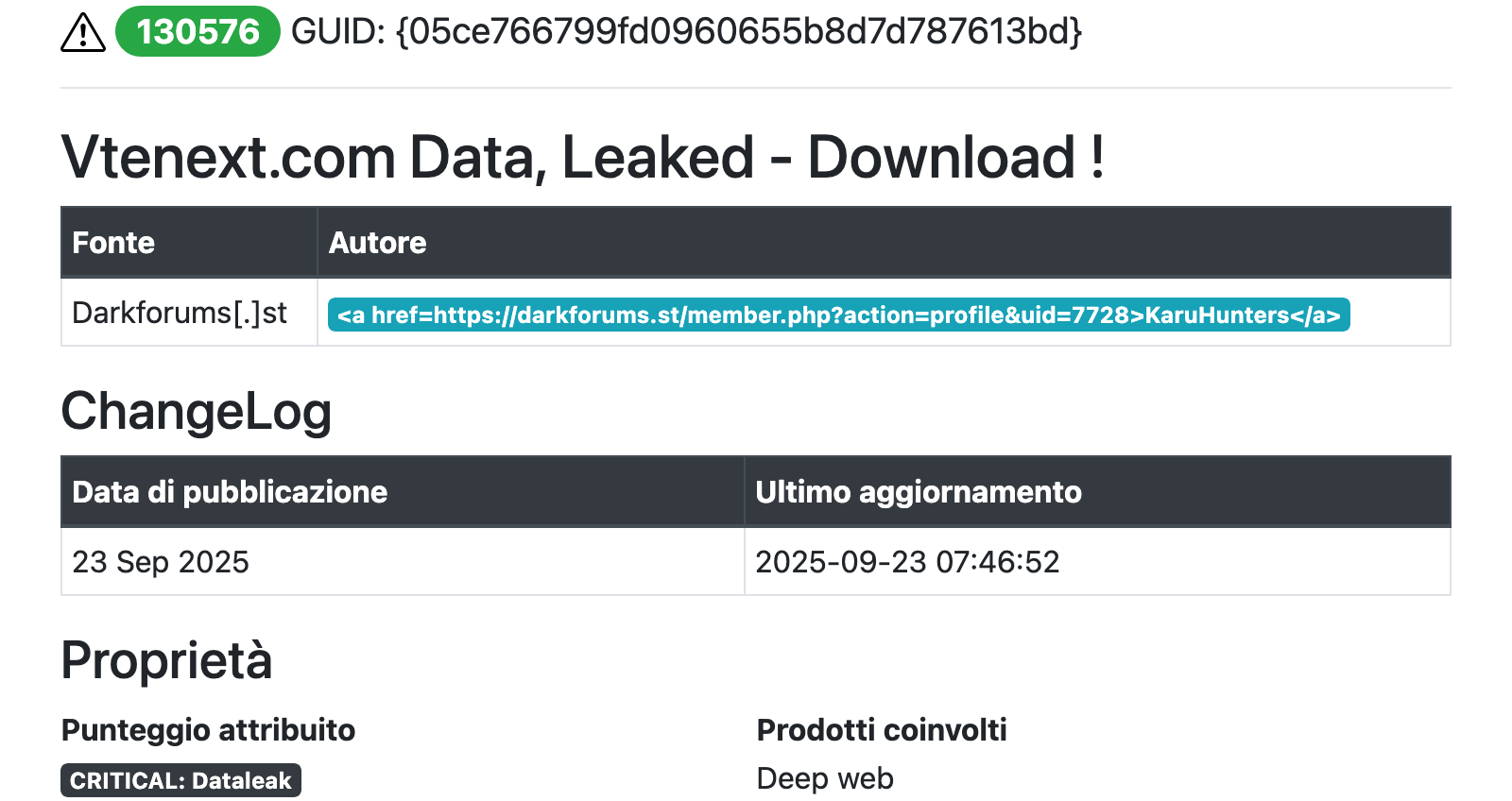Click the CRITICAL: Dataleak badge
Screen dimensions: 1512x801
coord(180,780)
